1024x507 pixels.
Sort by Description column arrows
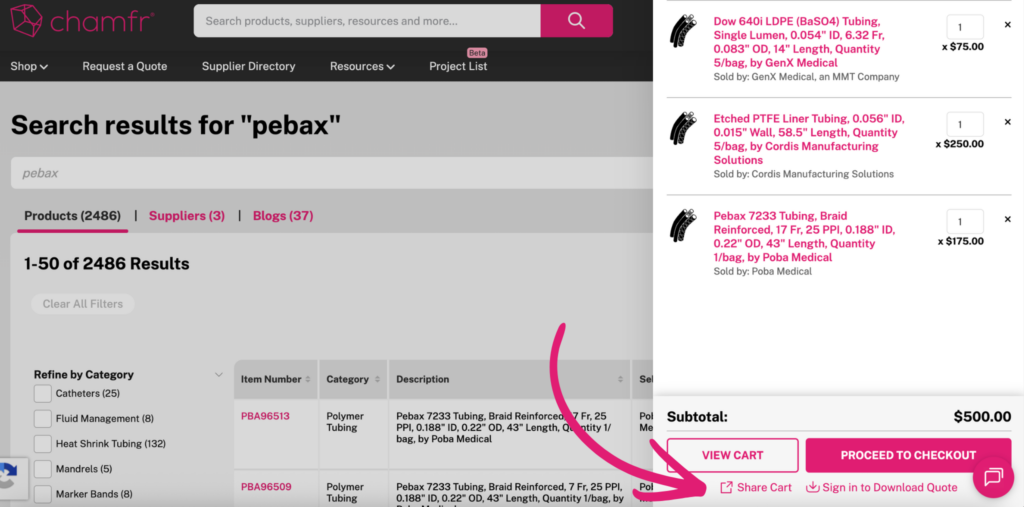620,380
